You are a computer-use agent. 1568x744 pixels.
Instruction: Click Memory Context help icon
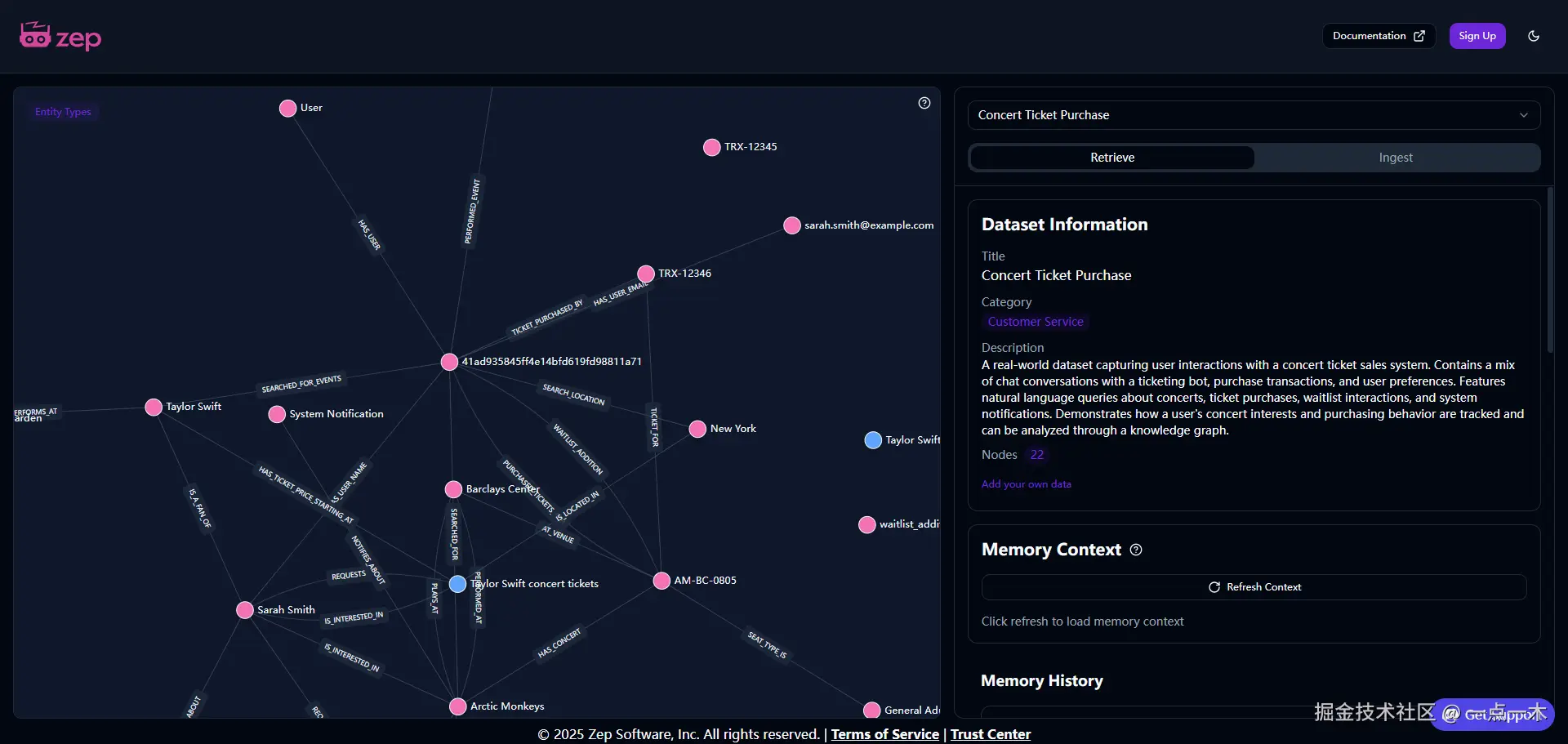(x=1136, y=550)
